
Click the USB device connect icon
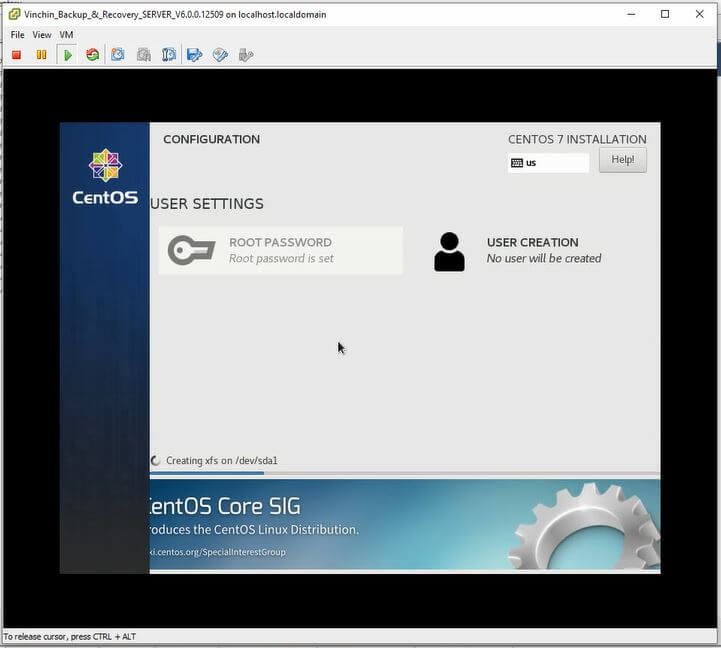[246, 55]
